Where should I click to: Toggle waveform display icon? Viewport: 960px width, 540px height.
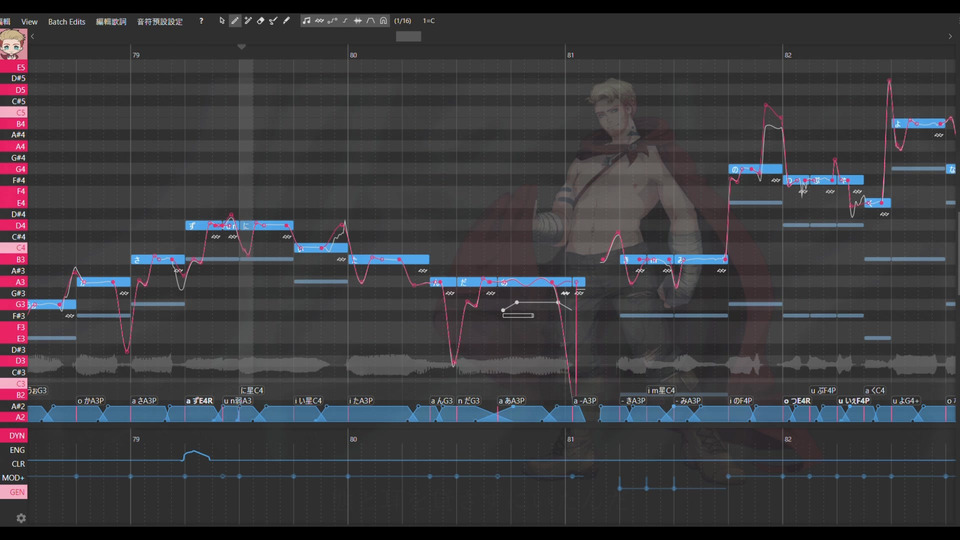pyautogui.click(x=358, y=21)
